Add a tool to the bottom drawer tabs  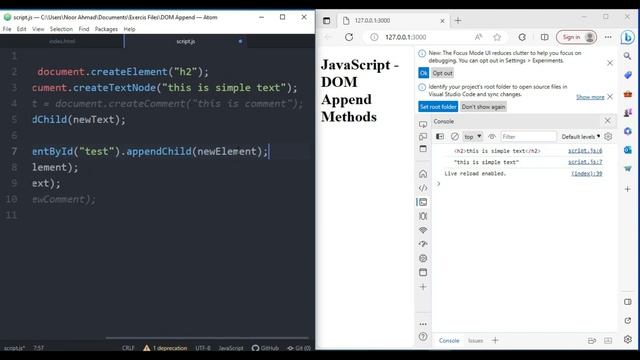495,340
